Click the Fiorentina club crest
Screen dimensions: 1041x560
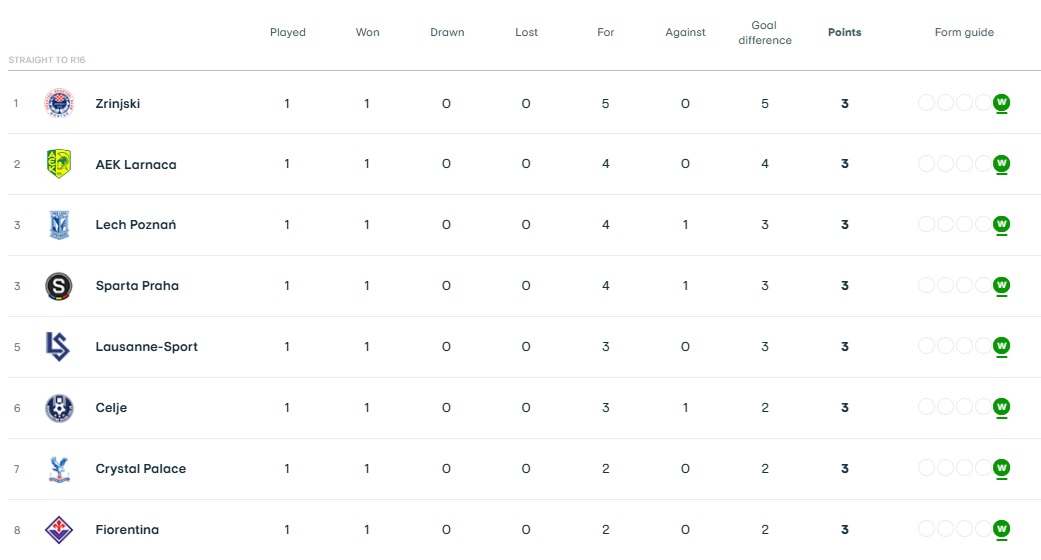coord(59,529)
